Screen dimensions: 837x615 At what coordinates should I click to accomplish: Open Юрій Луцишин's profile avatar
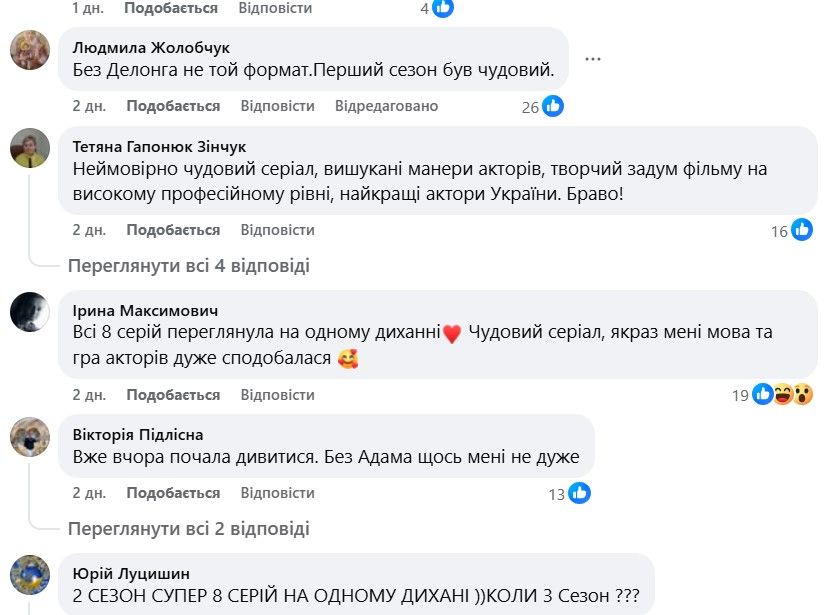(30, 575)
